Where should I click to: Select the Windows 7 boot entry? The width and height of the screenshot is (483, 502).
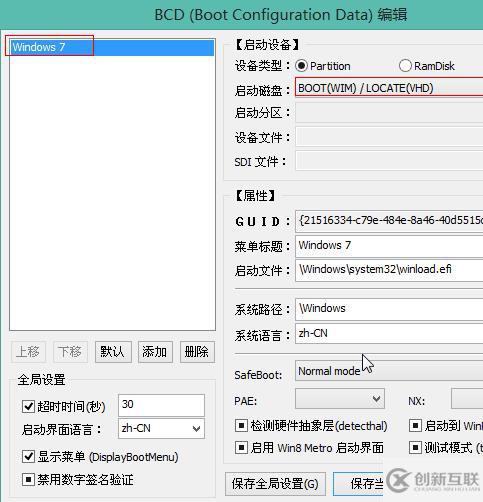coord(112,47)
